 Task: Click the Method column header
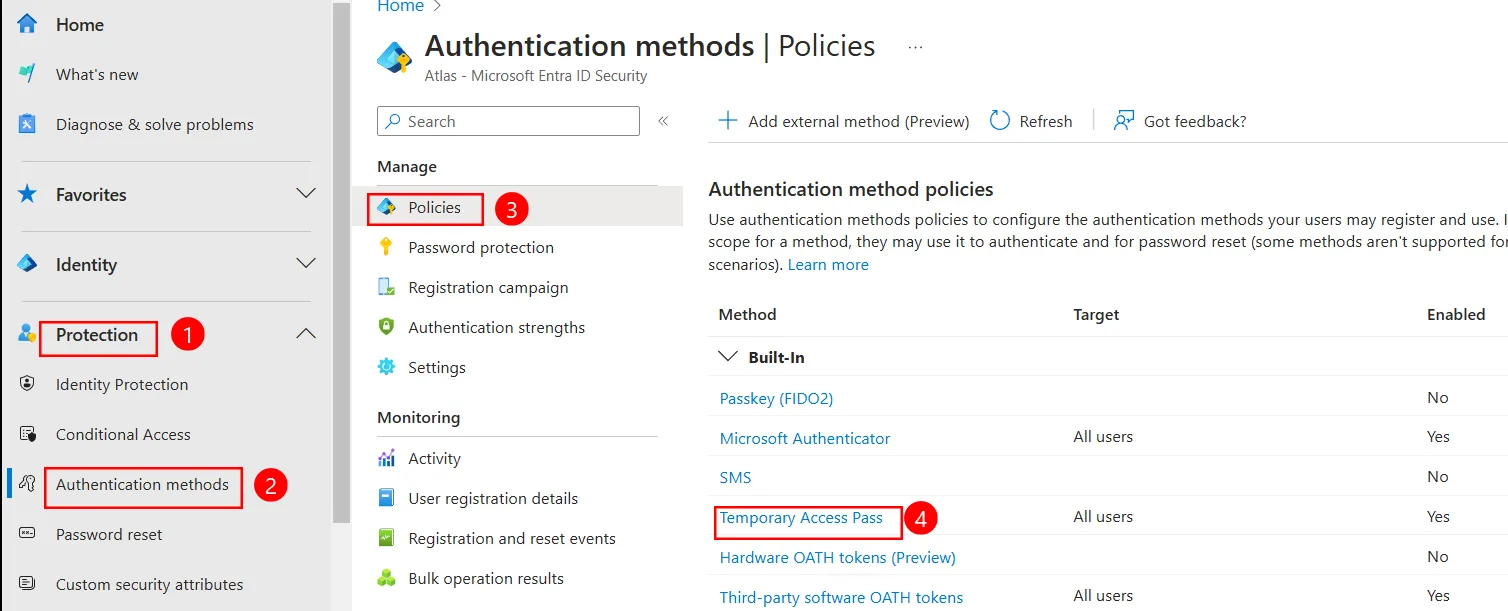coord(747,314)
